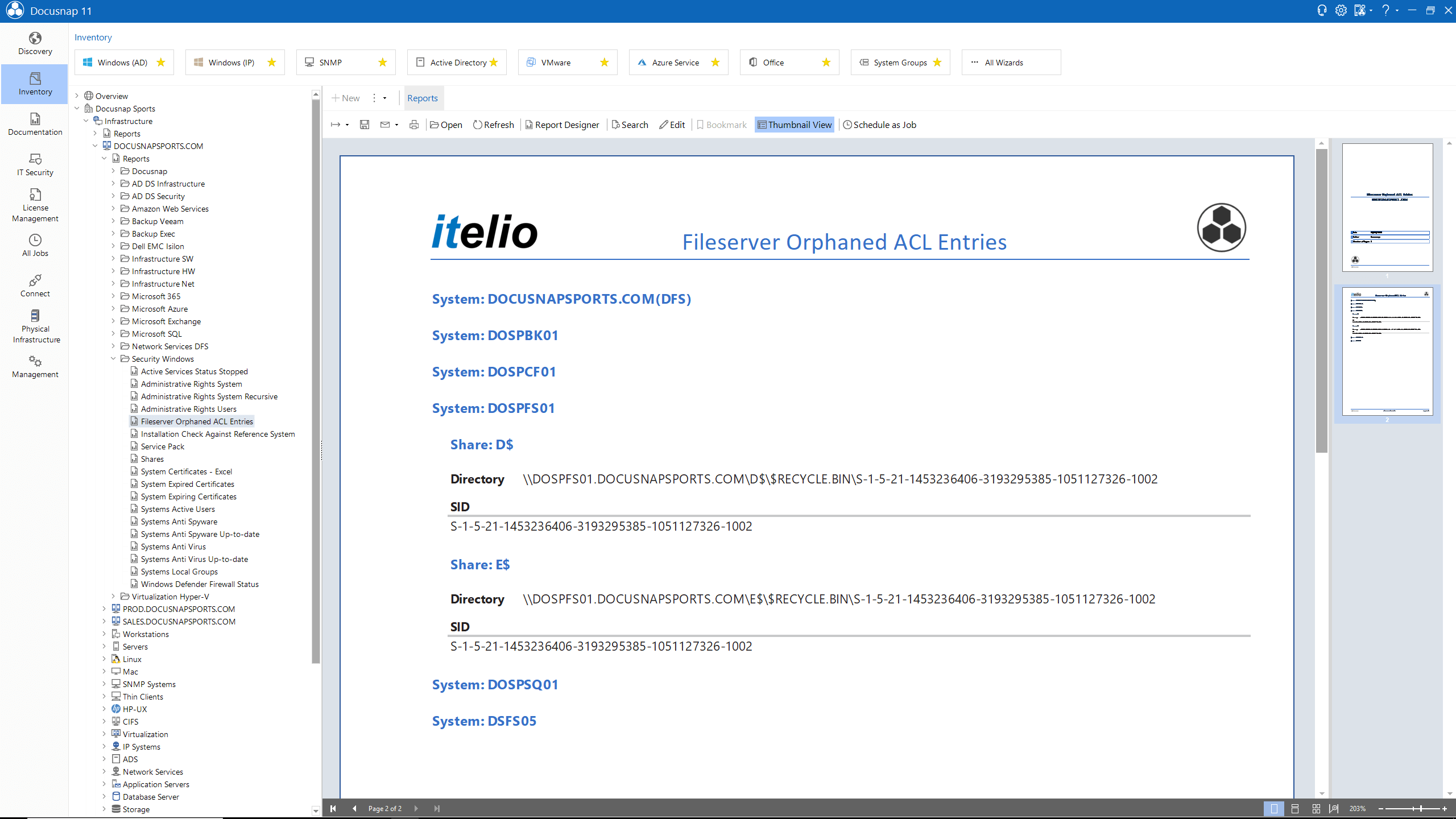This screenshot has height=819, width=1456.
Task: Open the Management module
Action: [35, 367]
